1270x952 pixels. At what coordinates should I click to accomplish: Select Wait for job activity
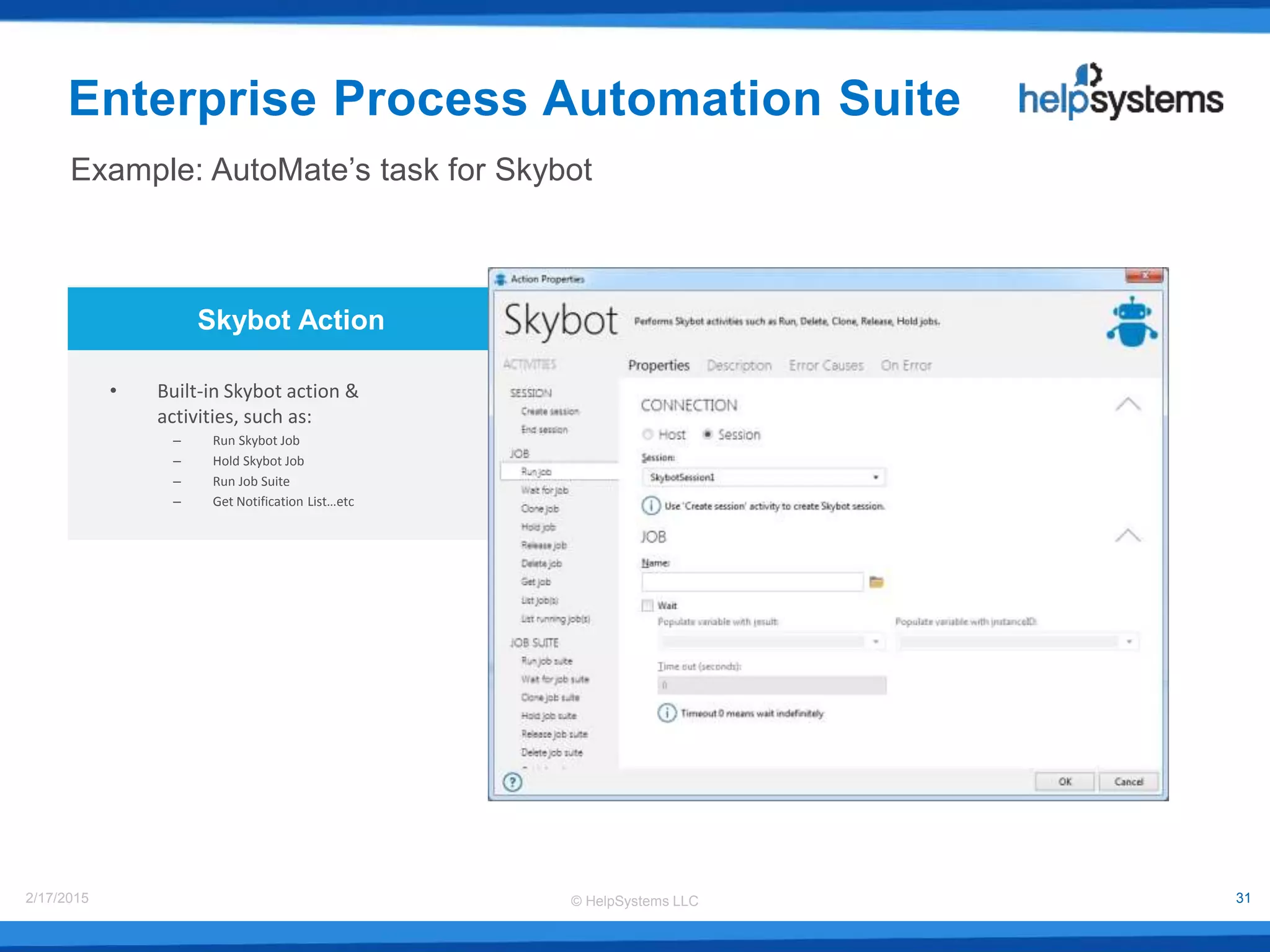pos(545,490)
